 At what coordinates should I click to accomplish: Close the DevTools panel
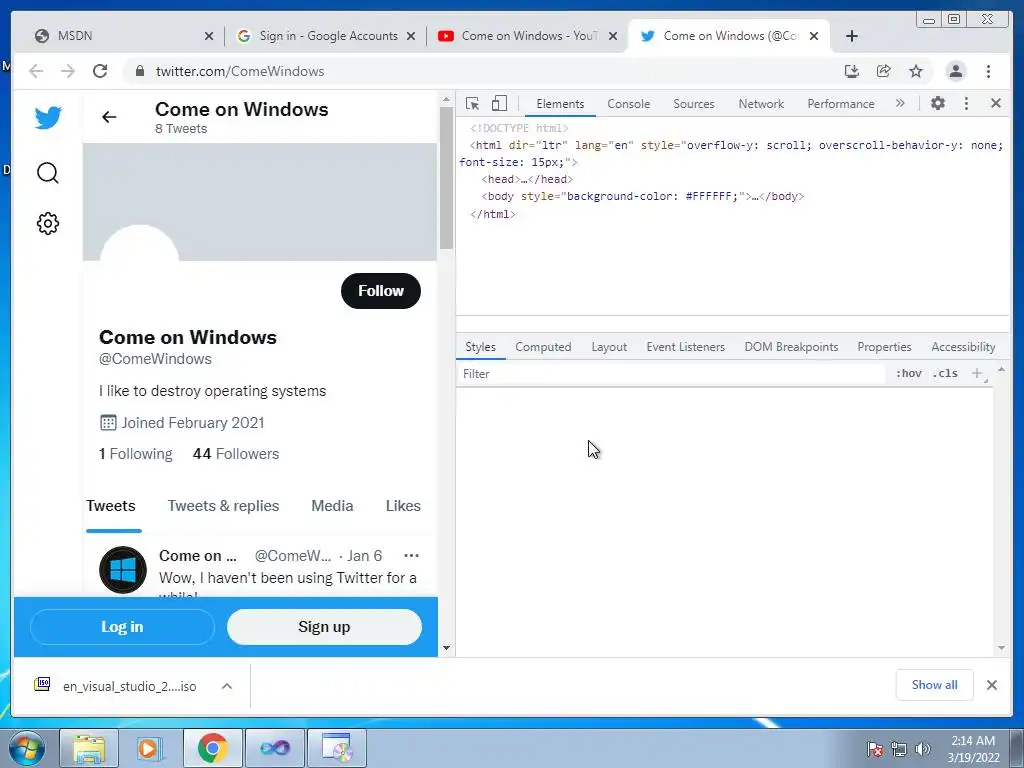[x=996, y=103]
